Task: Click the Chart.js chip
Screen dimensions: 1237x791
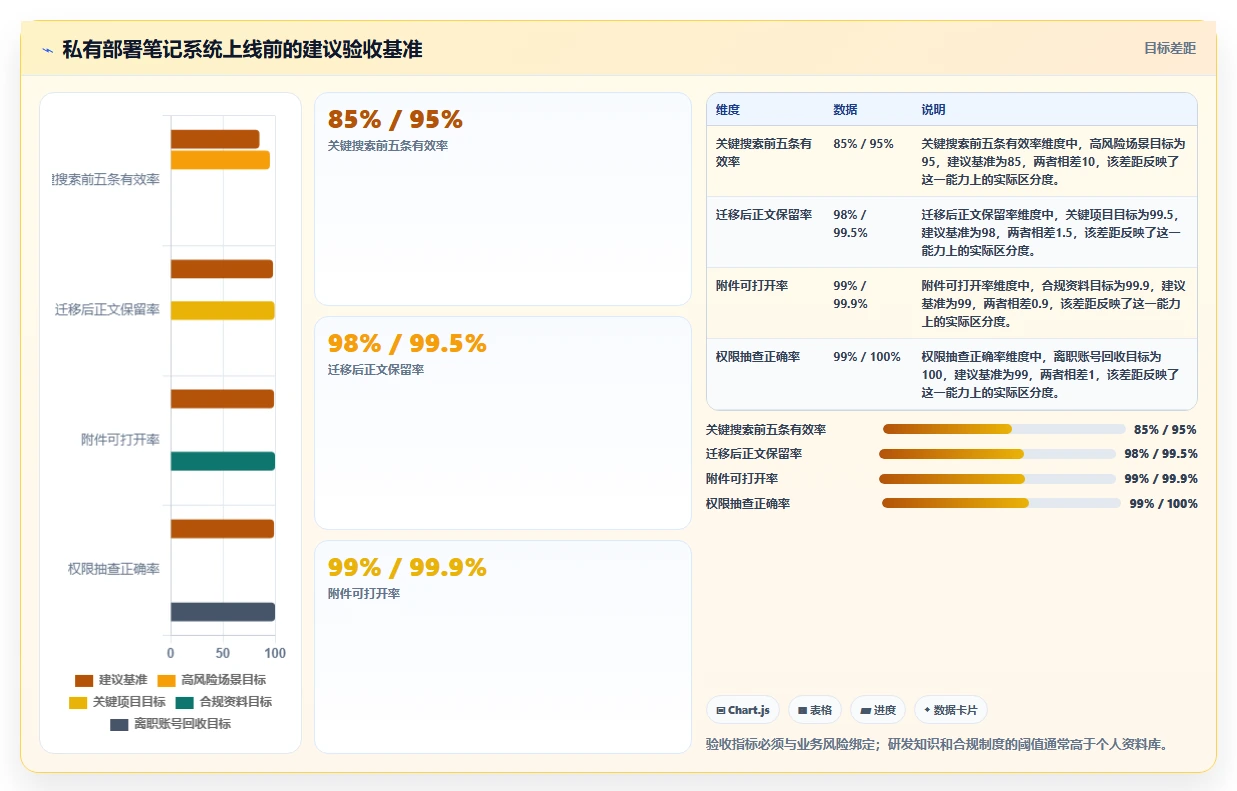Action: 743,710
